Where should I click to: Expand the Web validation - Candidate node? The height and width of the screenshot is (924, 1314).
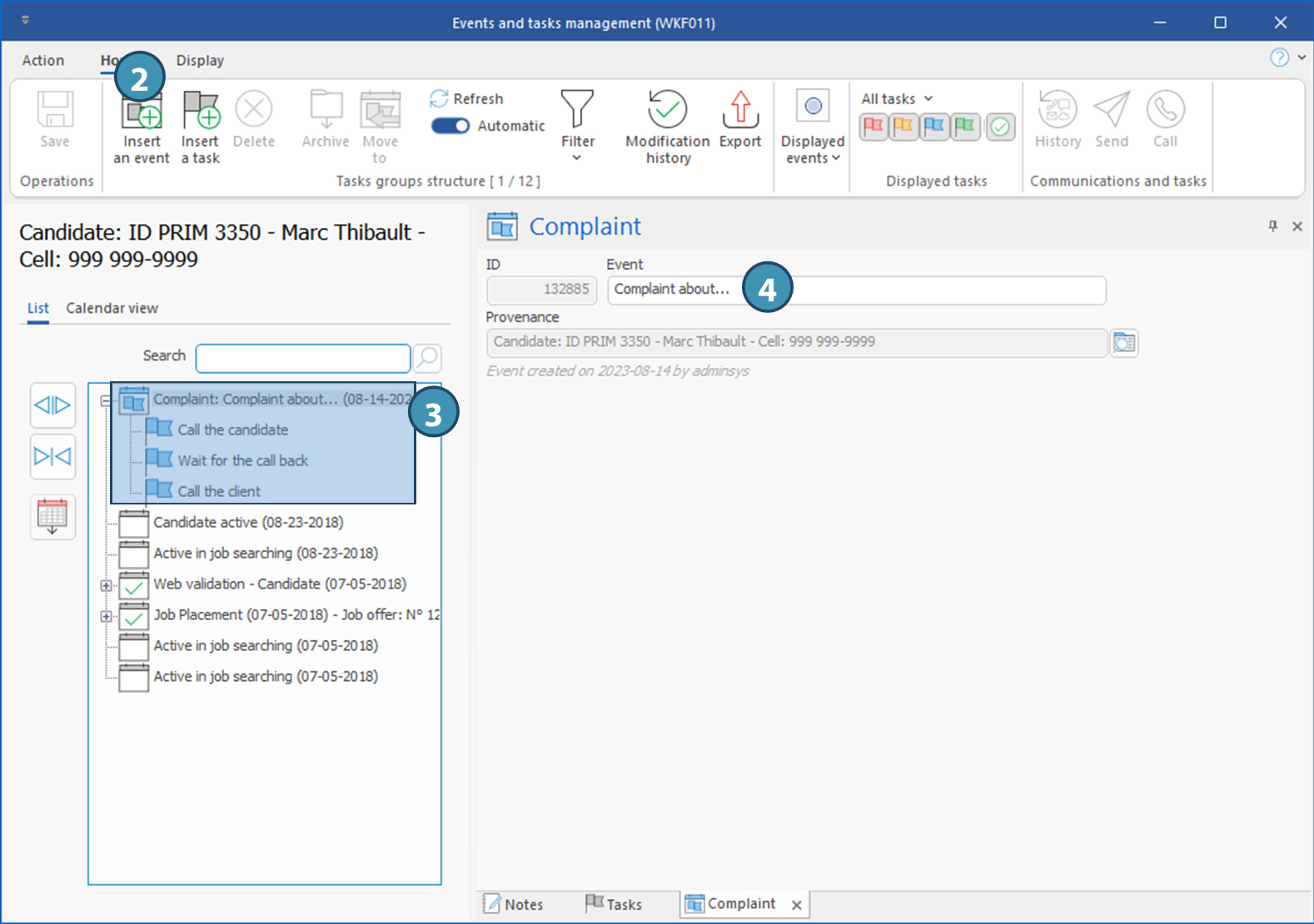(106, 585)
